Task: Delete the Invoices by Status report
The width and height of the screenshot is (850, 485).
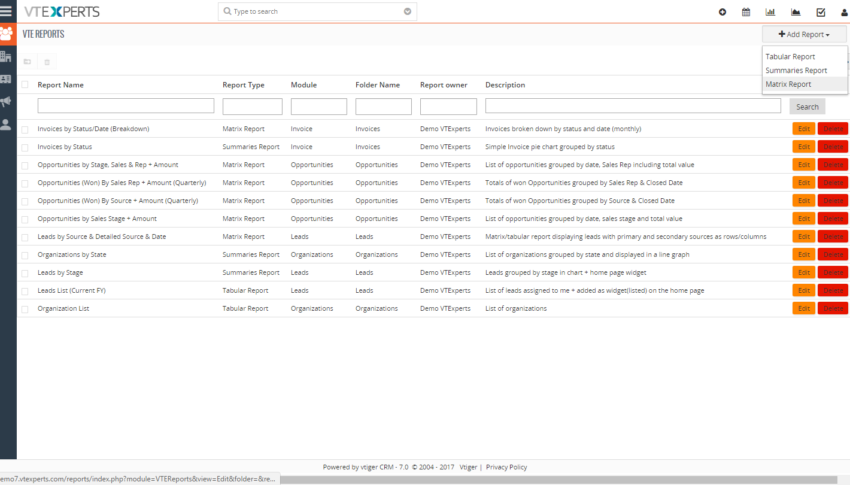Action: click(833, 147)
